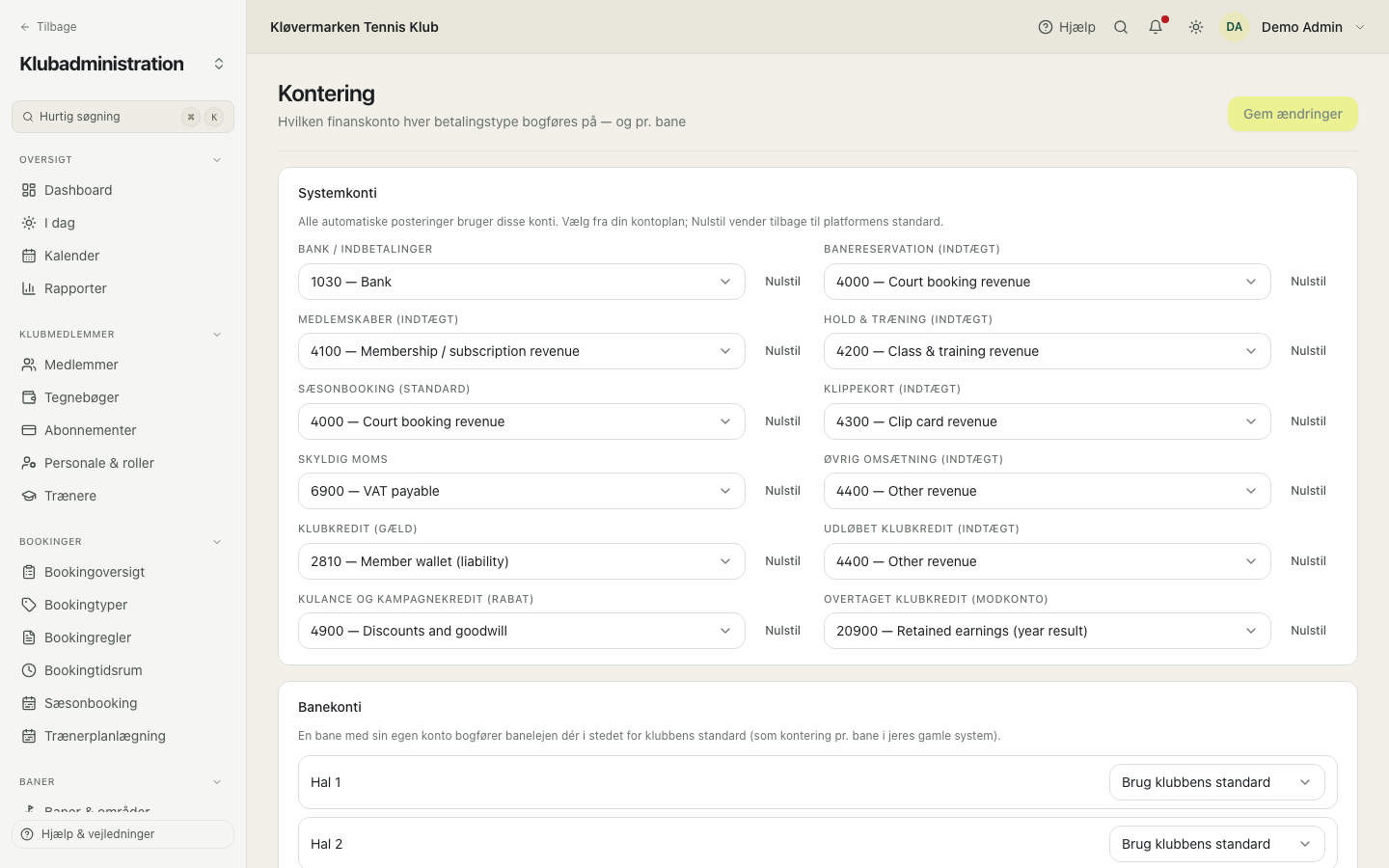Open Sæsonbooking in sidebar
The image size is (1389, 868).
[x=123, y=703]
